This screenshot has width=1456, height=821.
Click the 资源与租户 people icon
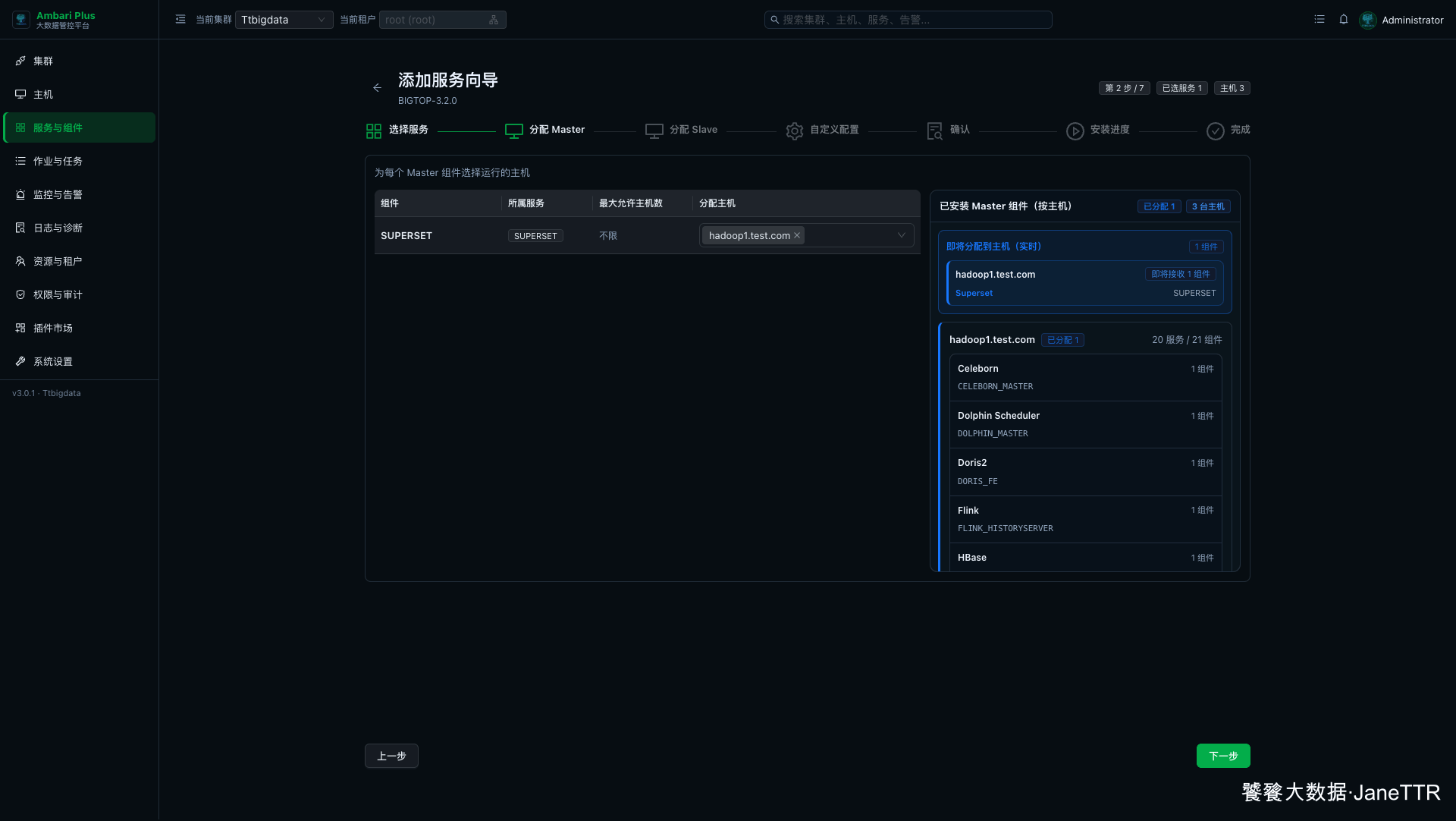pos(20,261)
